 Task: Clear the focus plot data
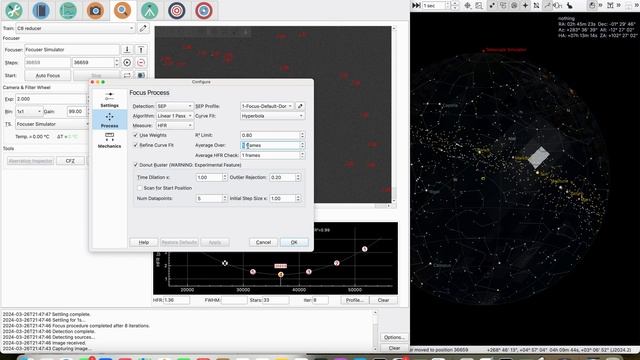[383, 300]
